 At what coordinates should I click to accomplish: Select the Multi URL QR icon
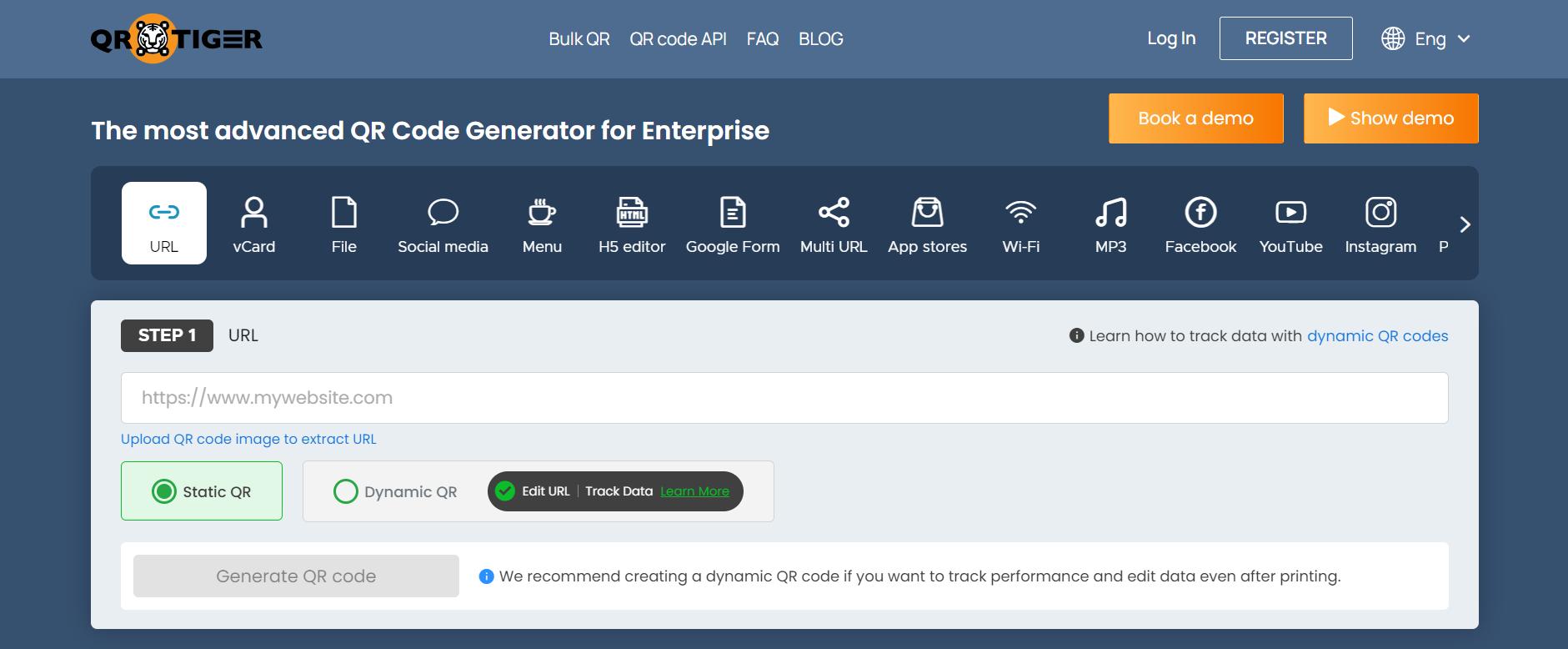pyautogui.click(x=834, y=214)
